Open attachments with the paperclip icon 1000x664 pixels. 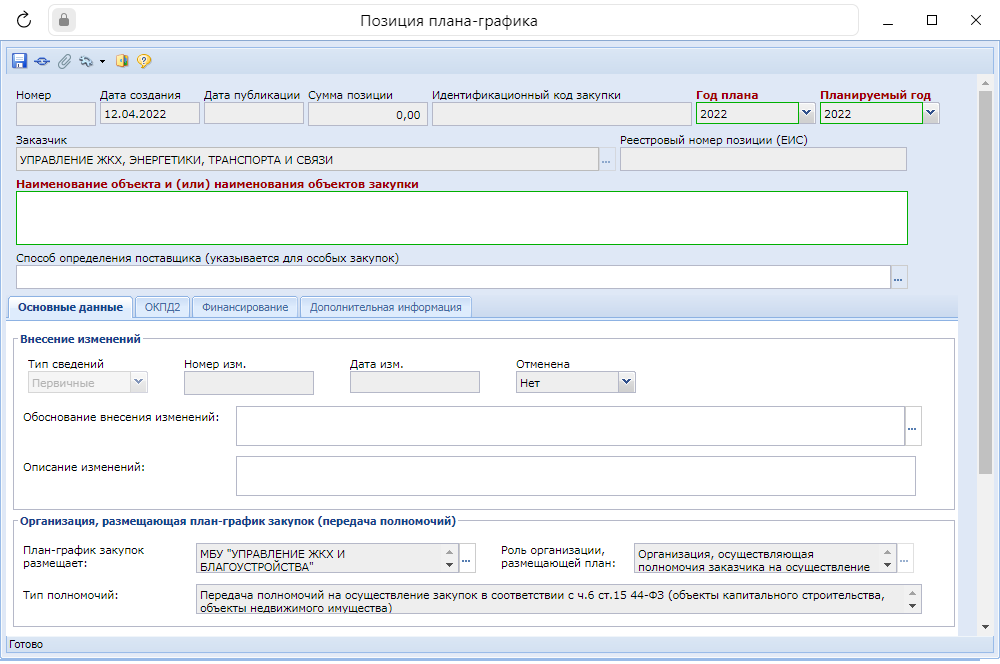[63, 61]
